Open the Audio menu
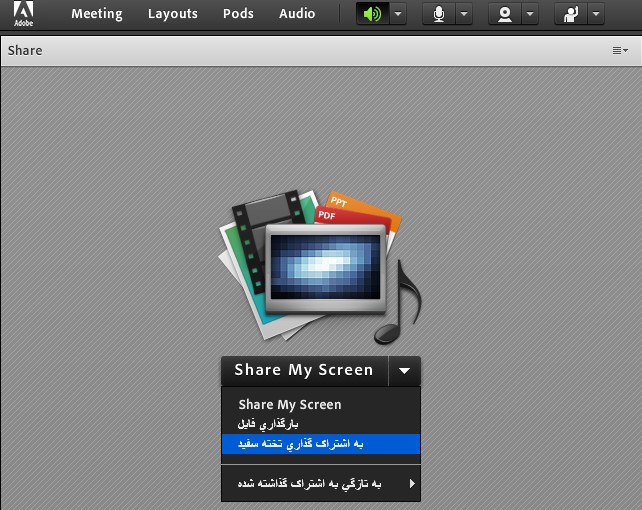Viewport: 642px width, 510px height. click(297, 14)
